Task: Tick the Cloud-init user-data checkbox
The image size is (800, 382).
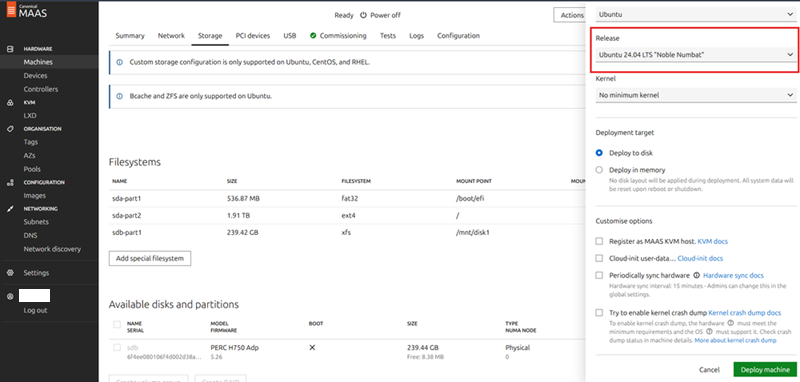Action: point(599,258)
